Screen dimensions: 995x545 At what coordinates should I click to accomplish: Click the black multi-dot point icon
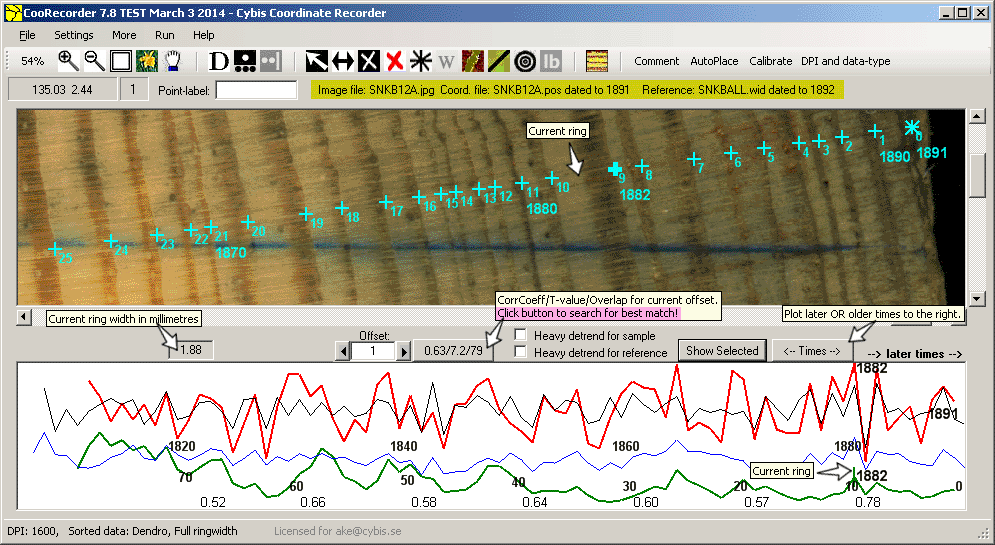pos(244,61)
